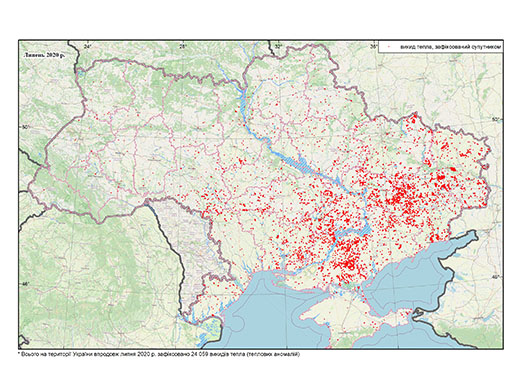Click the red dot symbol in the legend

click(389, 48)
